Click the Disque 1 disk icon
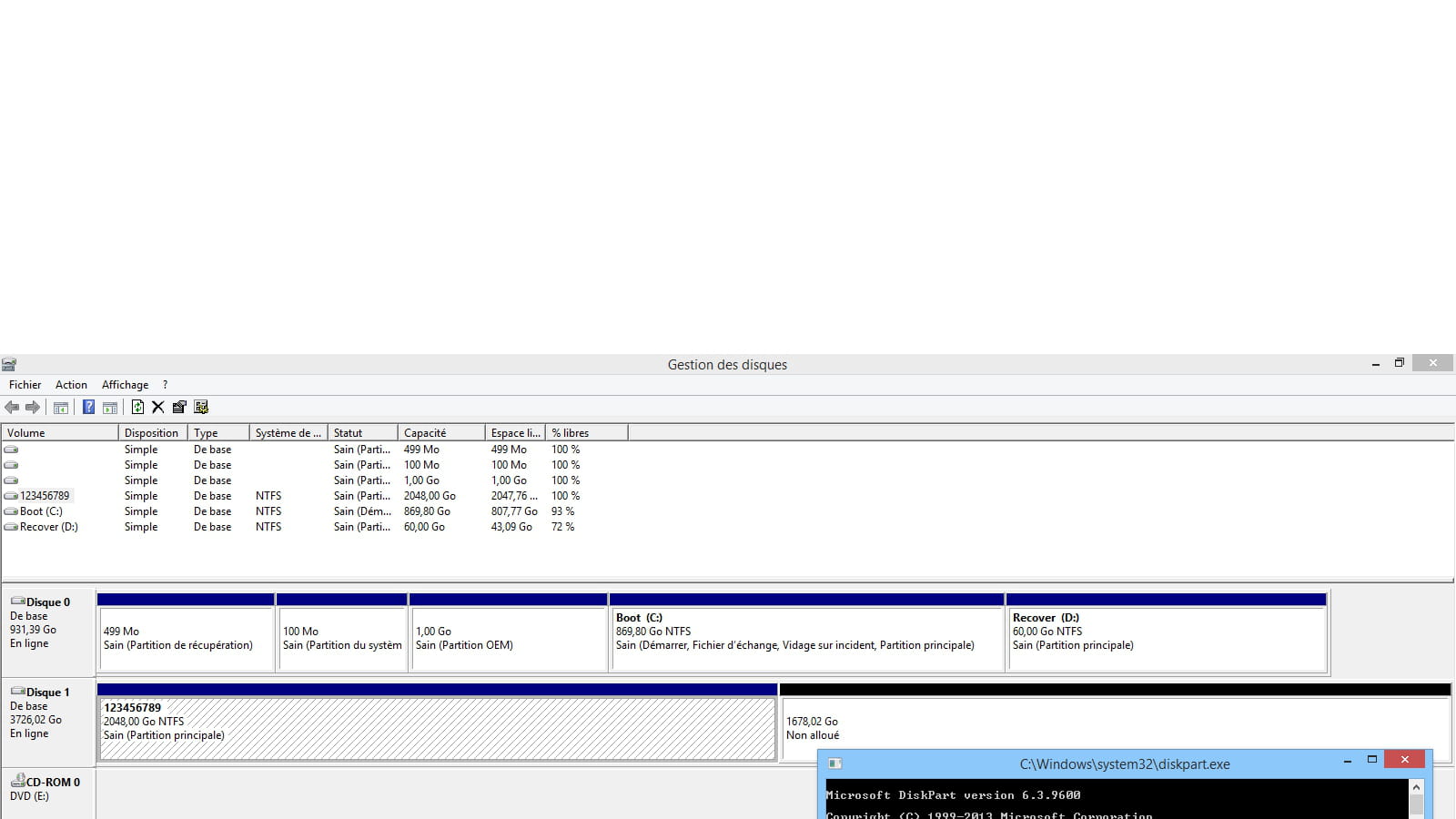 coord(17,692)
